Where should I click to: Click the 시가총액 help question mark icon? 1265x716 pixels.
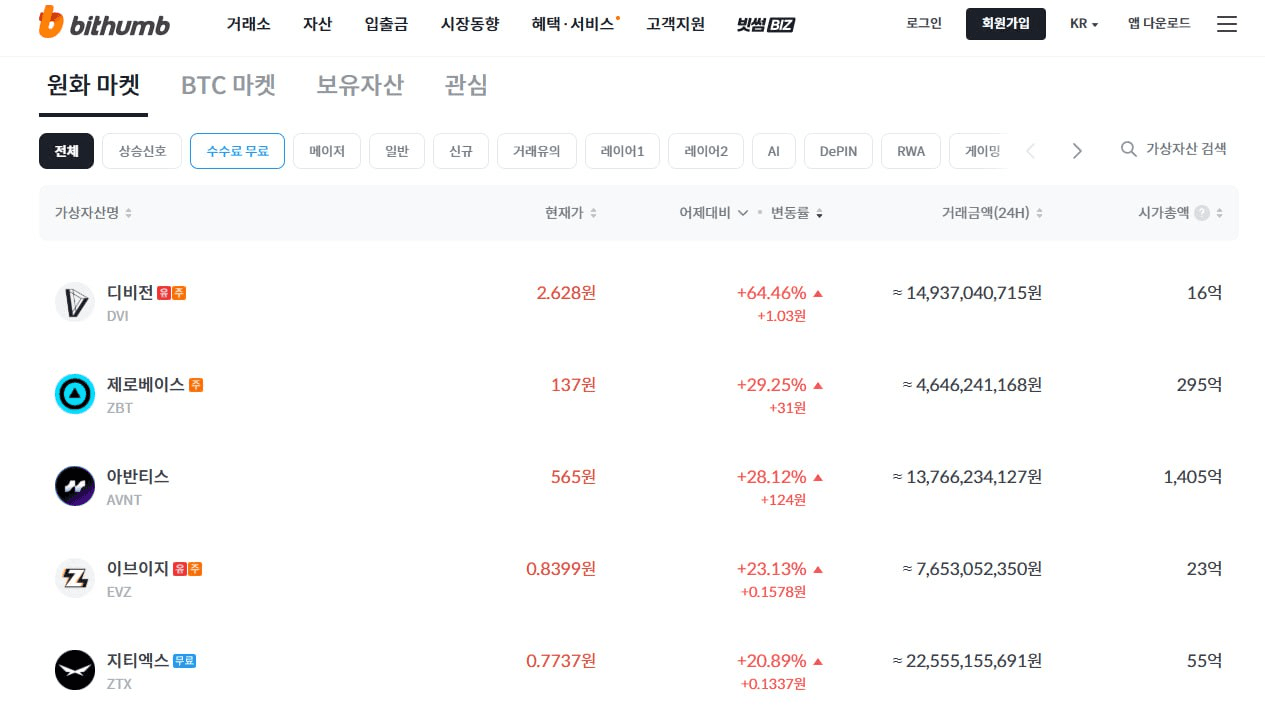click(1202, 213)
